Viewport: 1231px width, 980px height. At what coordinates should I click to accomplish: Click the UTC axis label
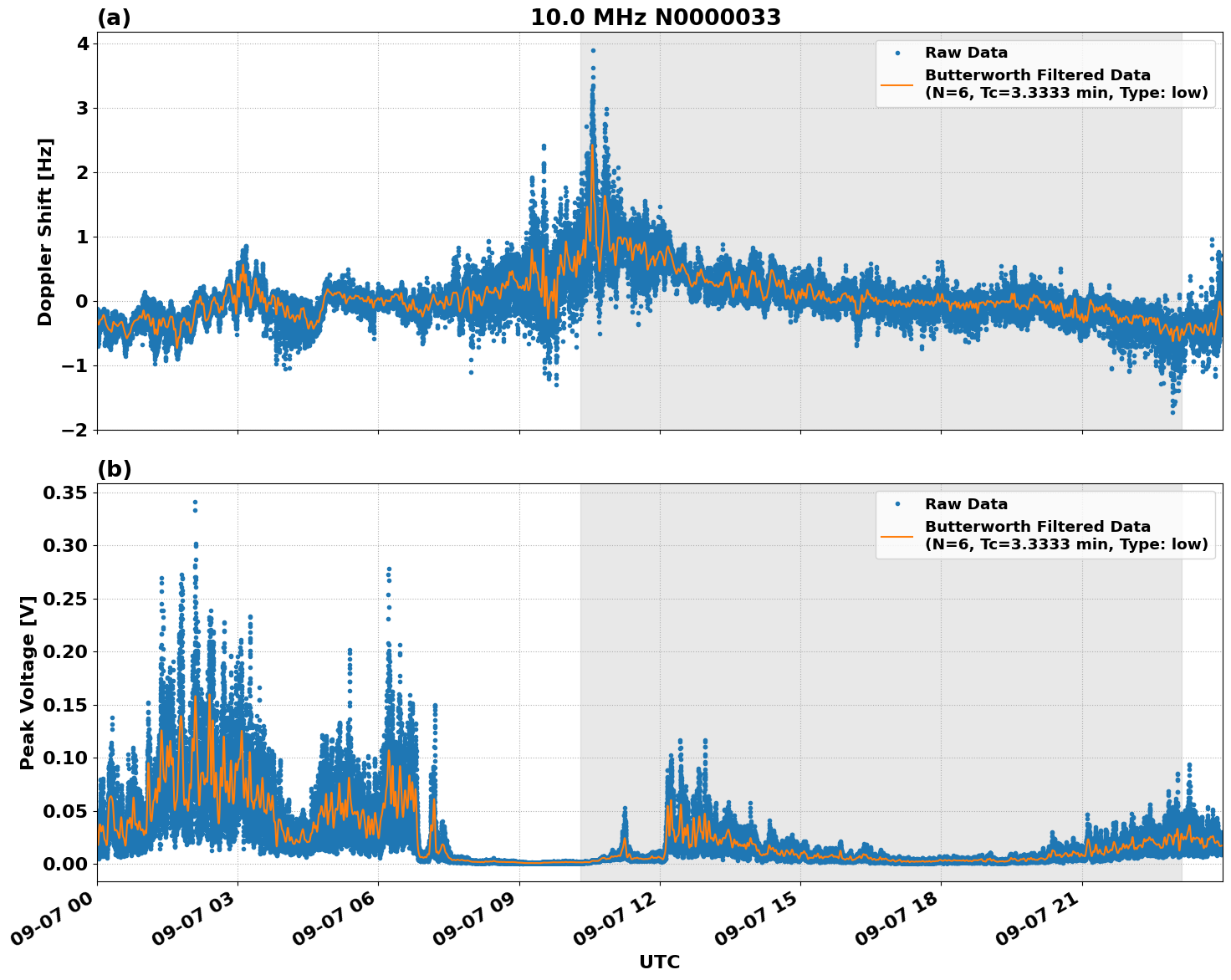click(659, 962)
